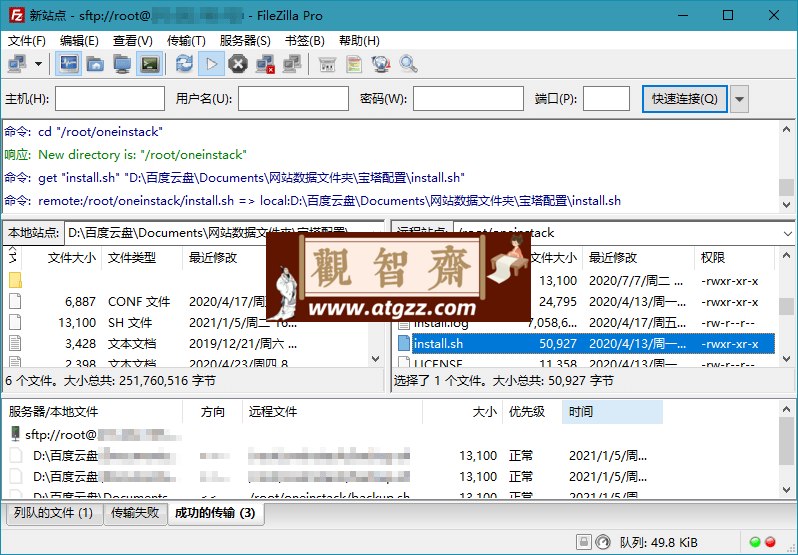Sort local files by 文件大小 column
Screen dimensions: 798x555
[x=64, y=258]
